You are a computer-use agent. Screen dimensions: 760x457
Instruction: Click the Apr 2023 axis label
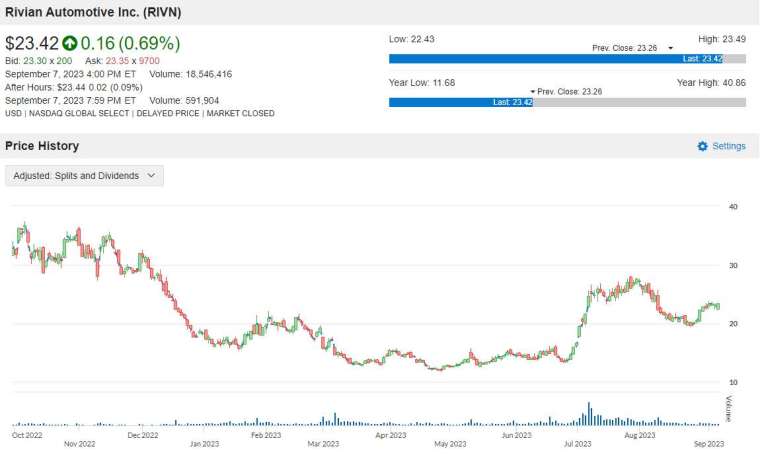click(391, 435)
